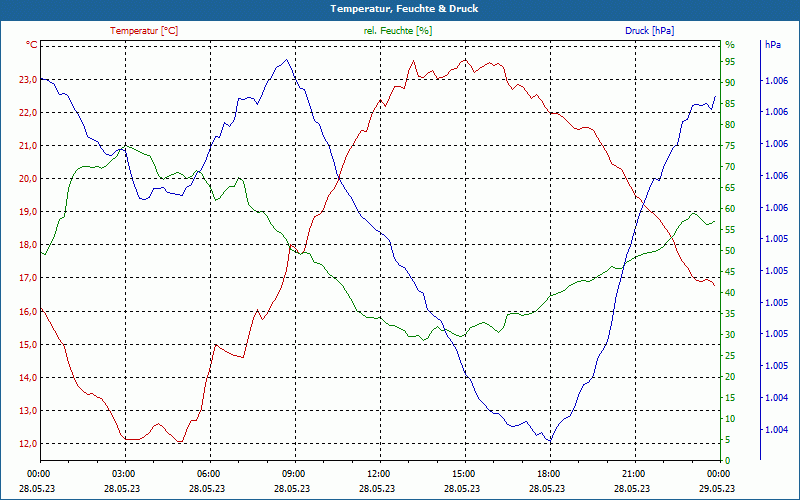The width and height of the screenshot is (800, 500).
Task: Click the green '75' humidity axis value
Action: 730,146
